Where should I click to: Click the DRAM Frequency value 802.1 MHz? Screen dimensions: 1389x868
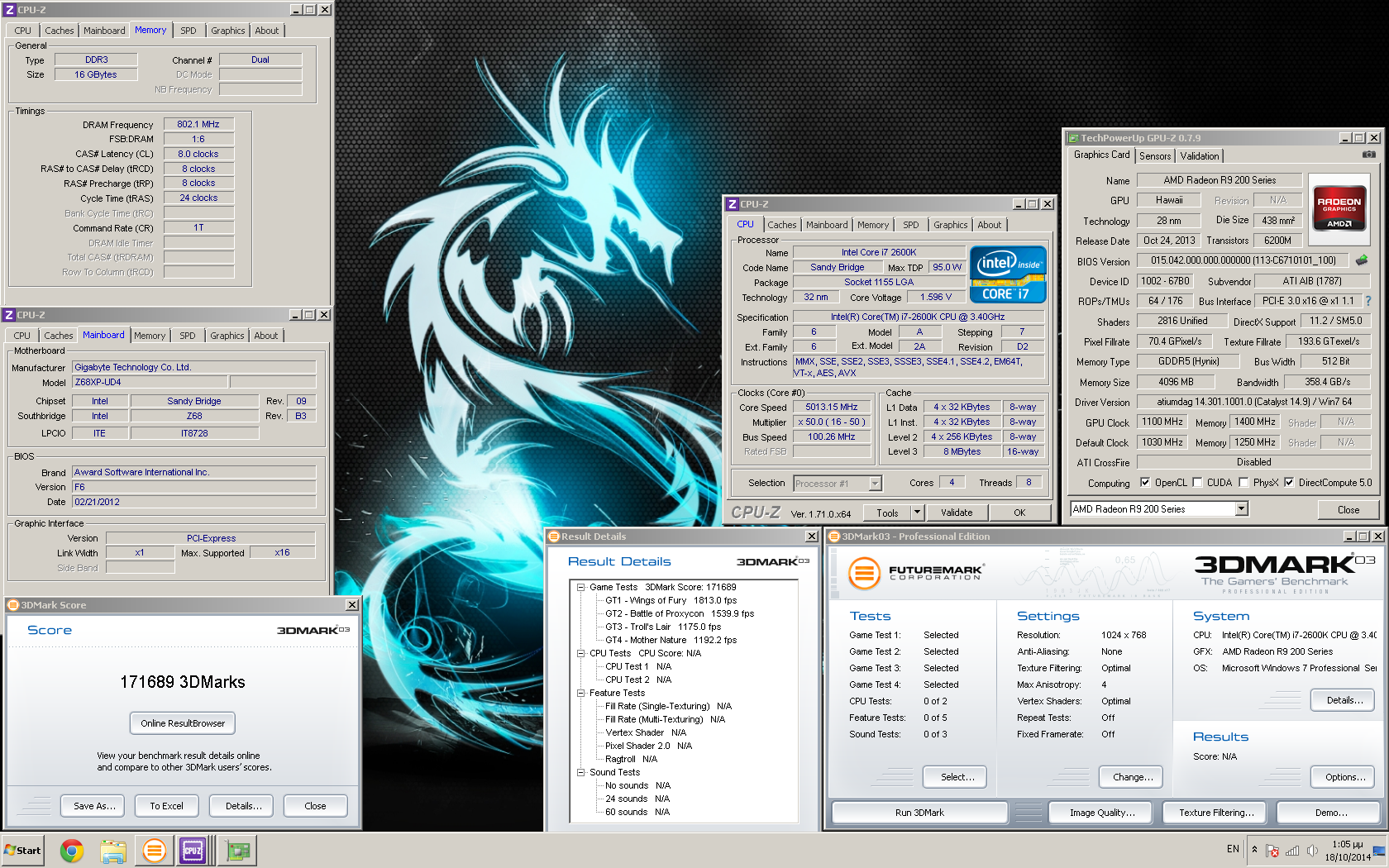pyautogui.click(x=198, y=124)
